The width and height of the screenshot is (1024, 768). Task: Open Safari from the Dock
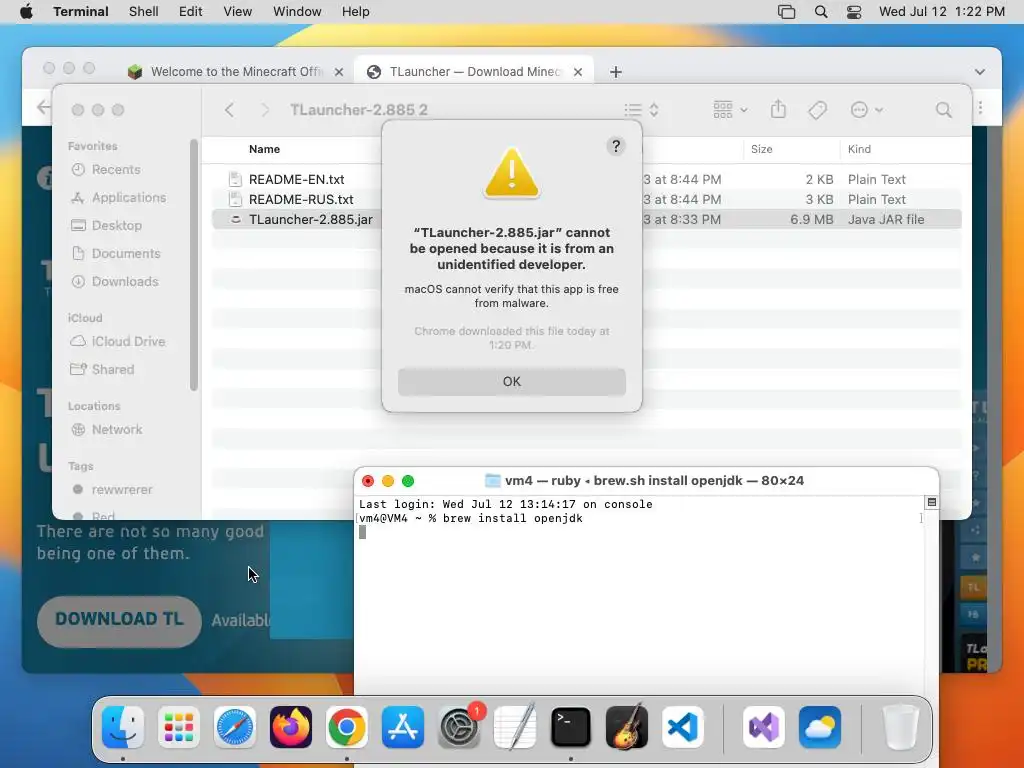235,727
